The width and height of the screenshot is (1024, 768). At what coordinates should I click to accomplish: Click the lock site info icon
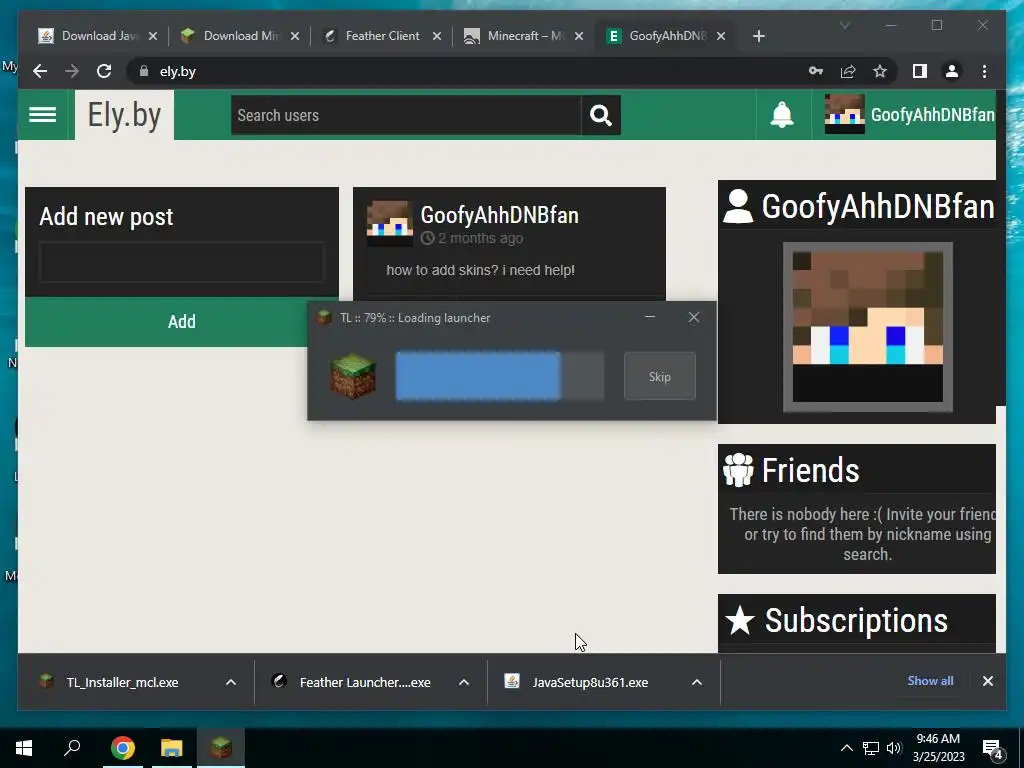144,71
